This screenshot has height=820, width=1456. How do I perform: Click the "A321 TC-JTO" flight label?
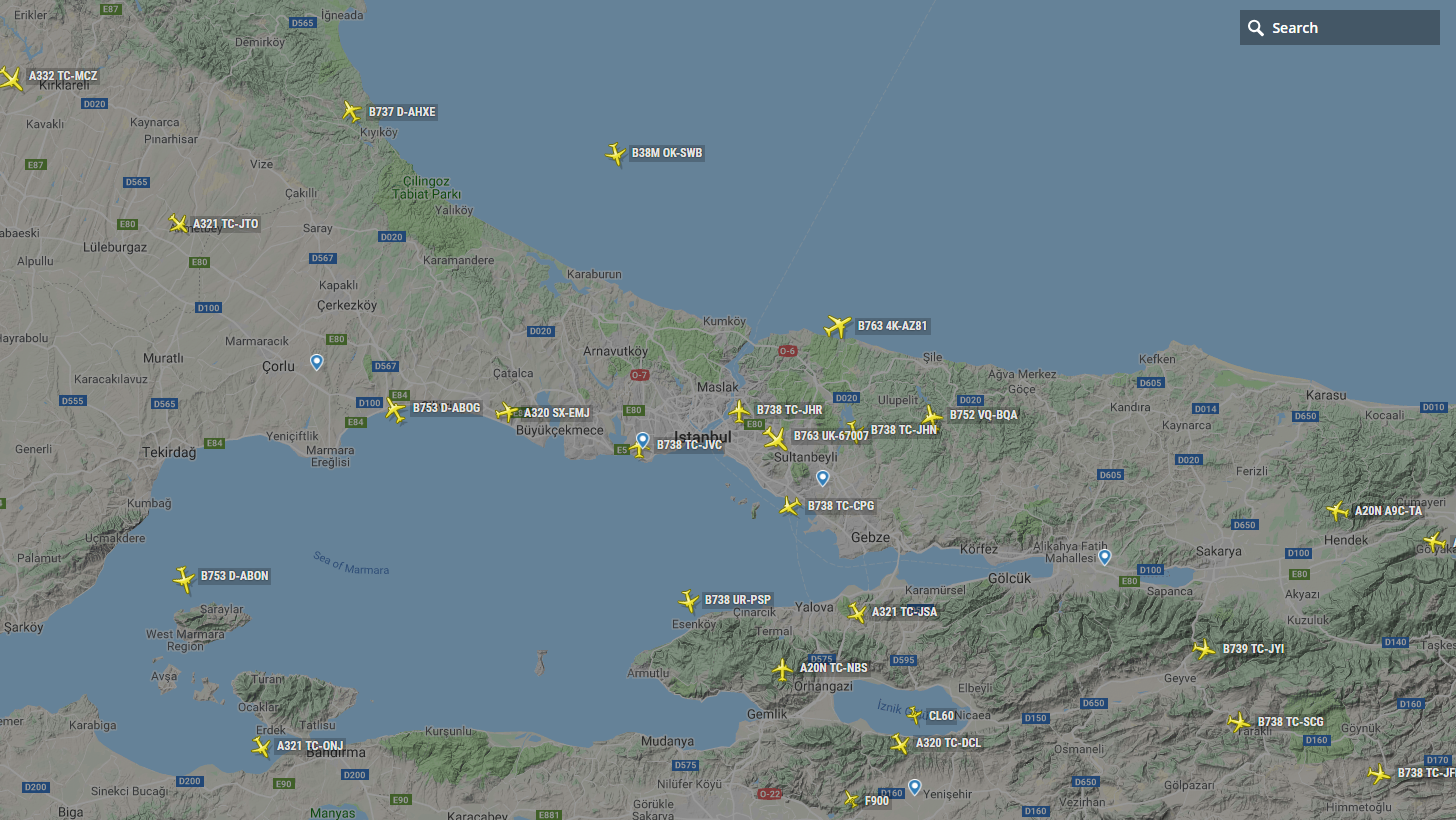tap(225, 224)
